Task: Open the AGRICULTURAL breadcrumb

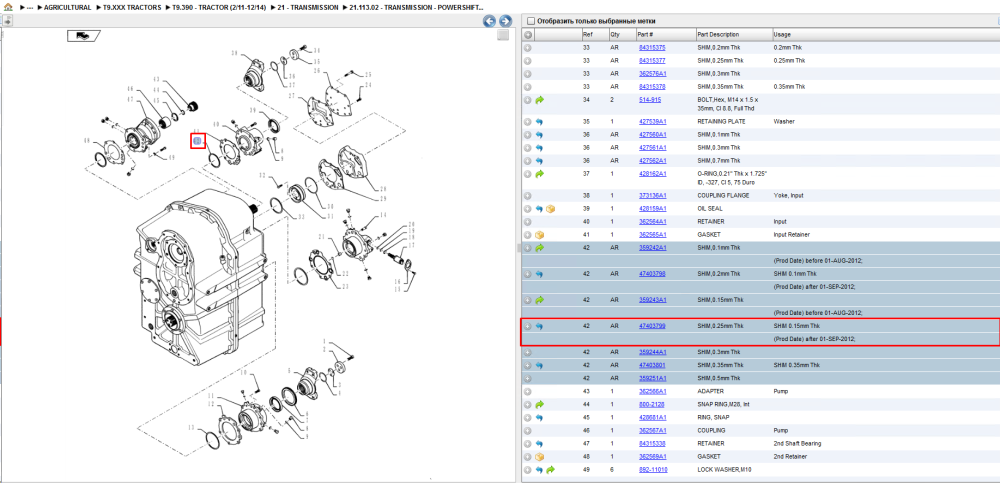Action: [67, 7]
